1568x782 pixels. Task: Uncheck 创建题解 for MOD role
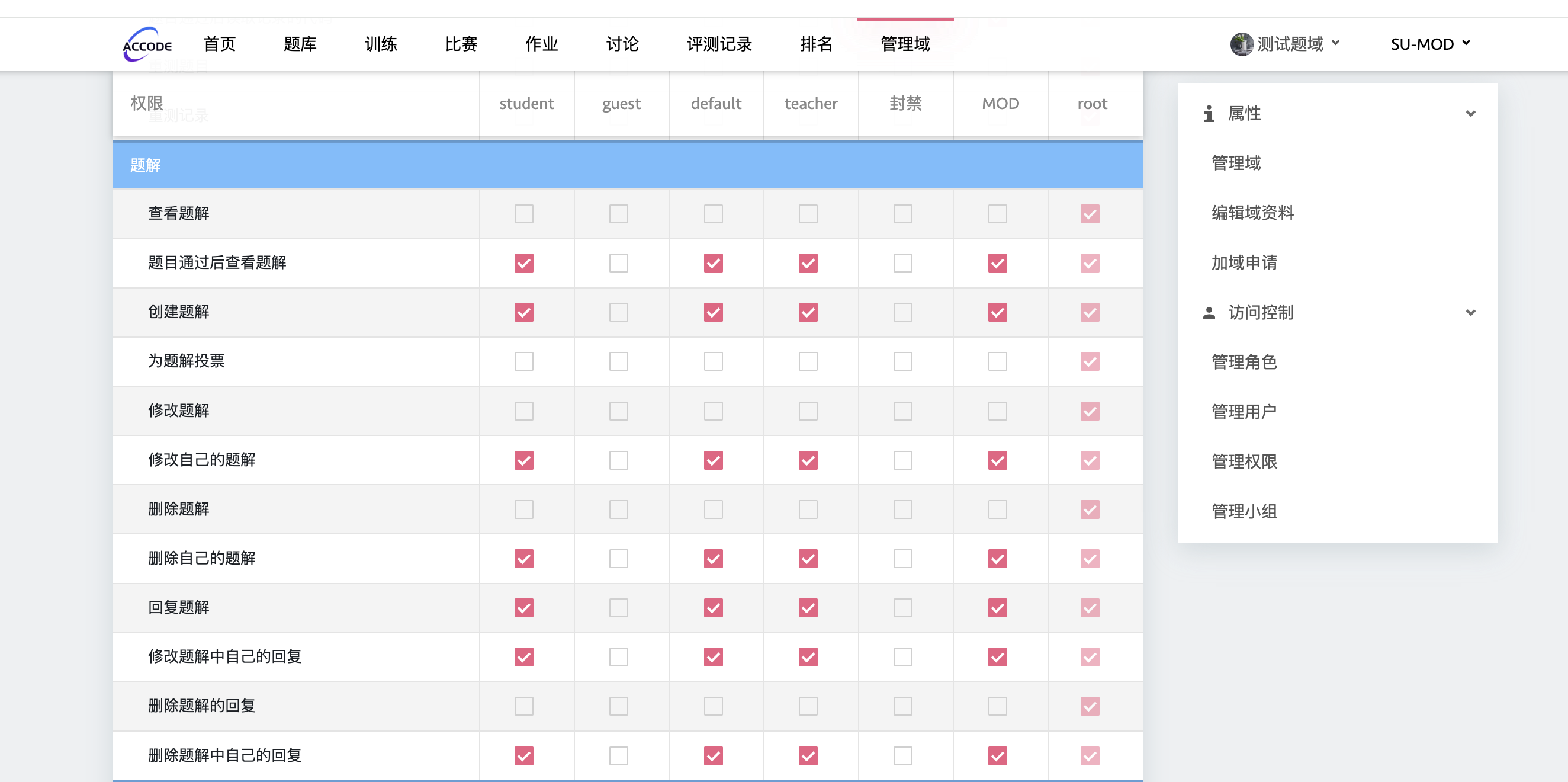click(997, 312)
